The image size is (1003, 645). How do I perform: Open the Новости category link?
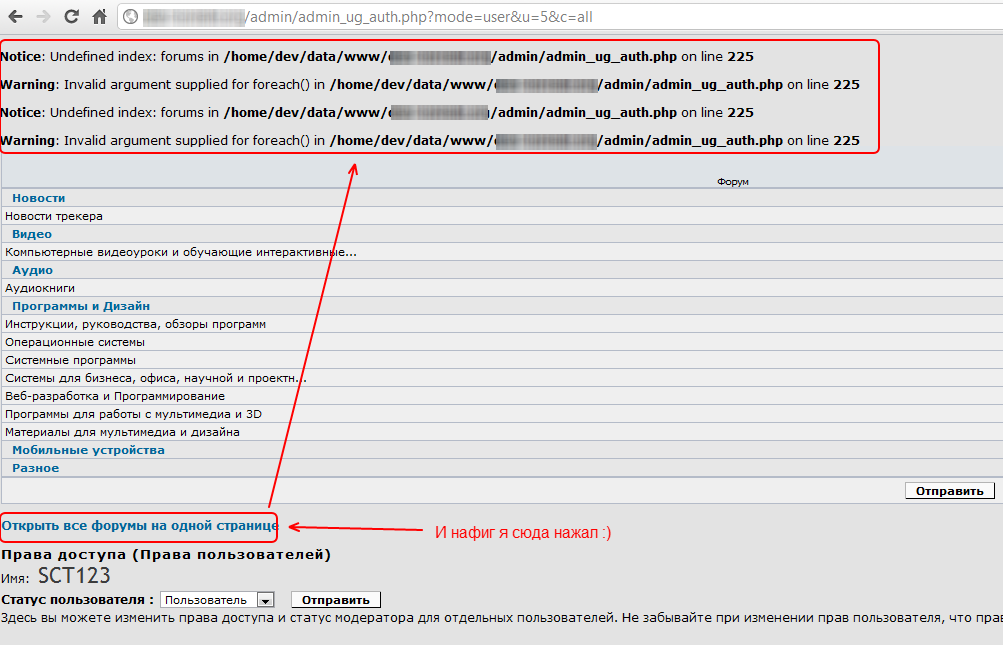pos(38,198)
